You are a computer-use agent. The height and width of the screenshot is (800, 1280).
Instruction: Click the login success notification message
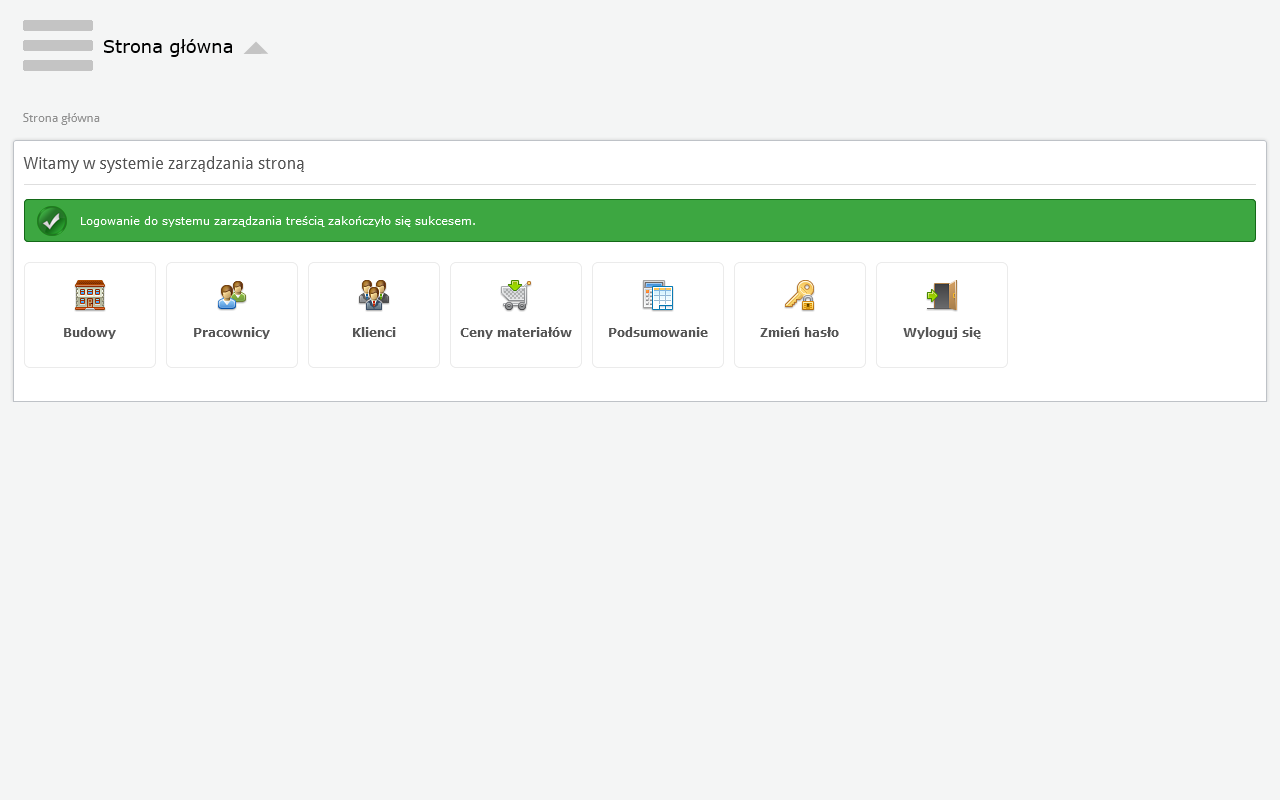[278, 221]
